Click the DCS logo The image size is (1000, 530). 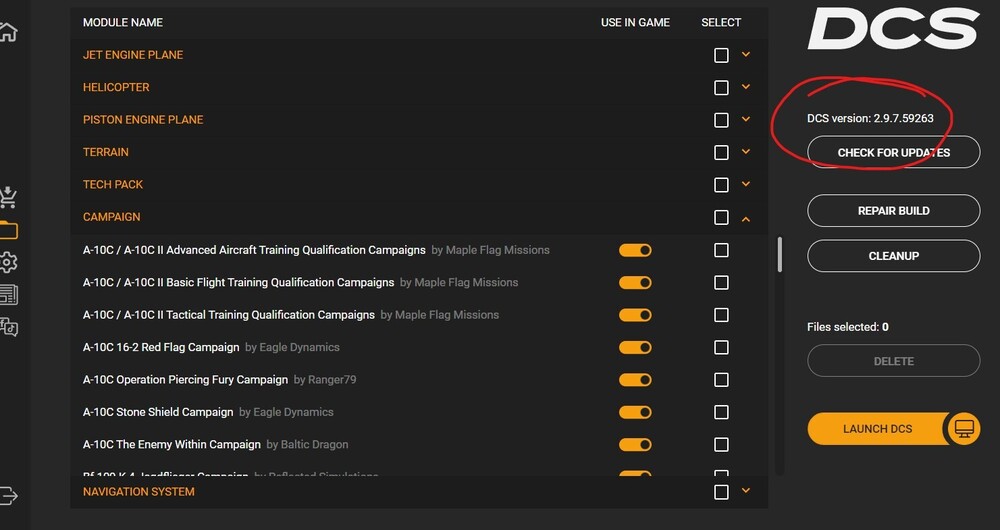(x=893, y=29)
